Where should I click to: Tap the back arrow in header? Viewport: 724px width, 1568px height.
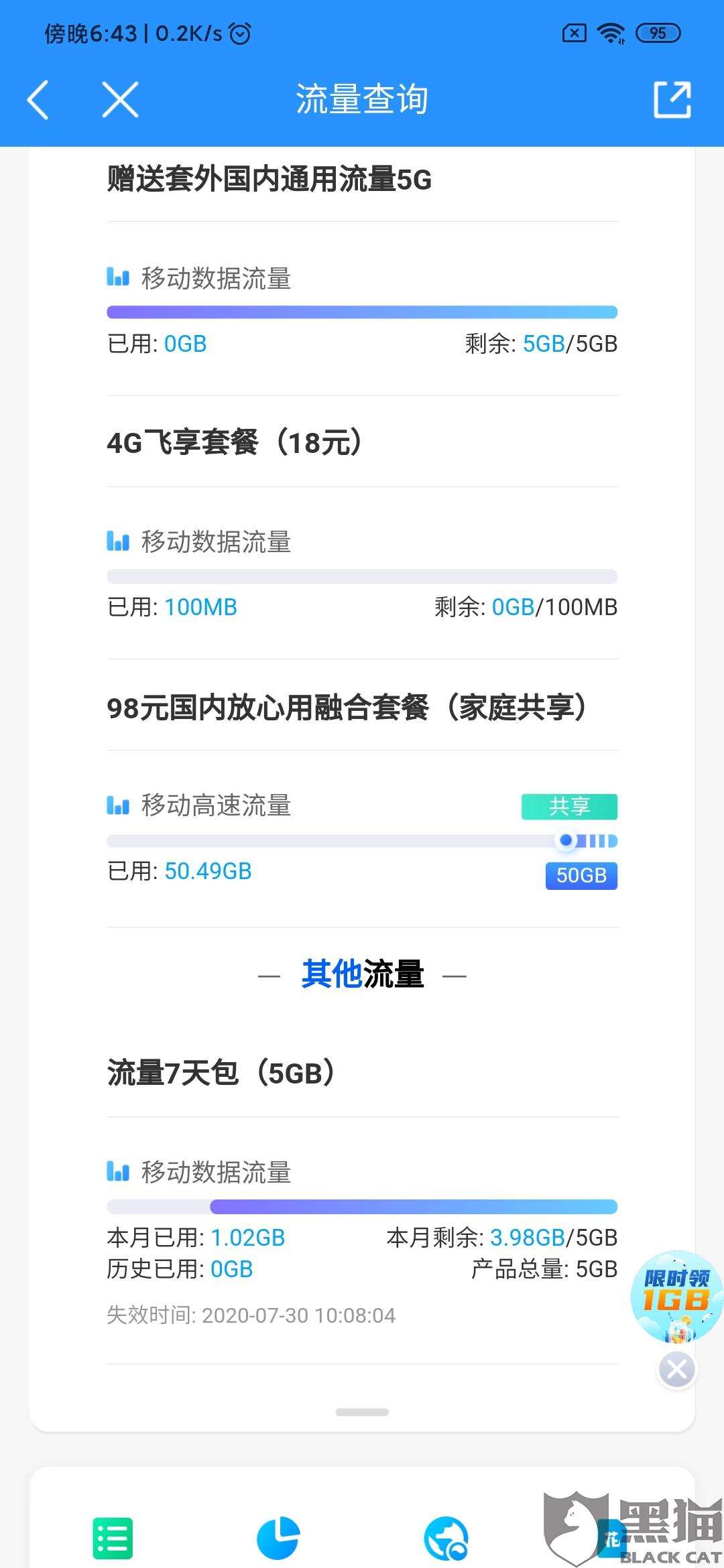pos(38,100)
